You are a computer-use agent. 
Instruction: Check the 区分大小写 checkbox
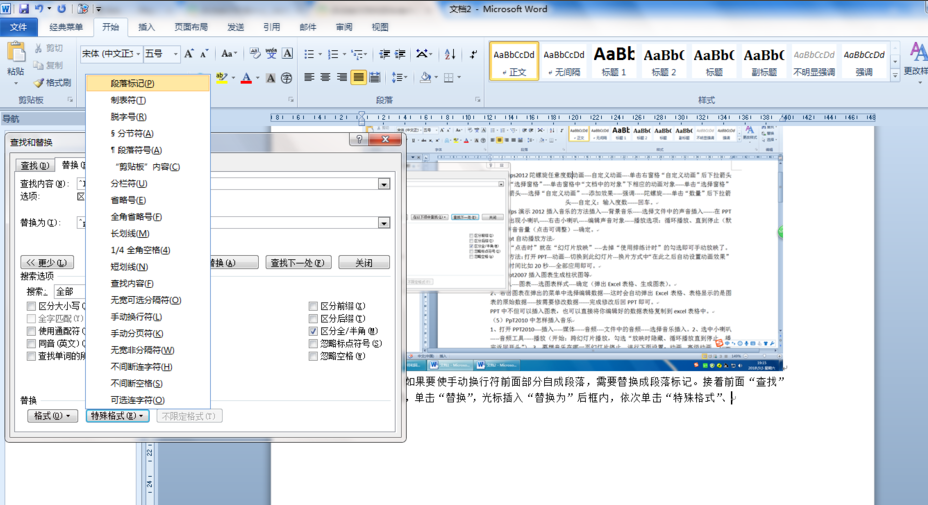(x=31, y=306)
